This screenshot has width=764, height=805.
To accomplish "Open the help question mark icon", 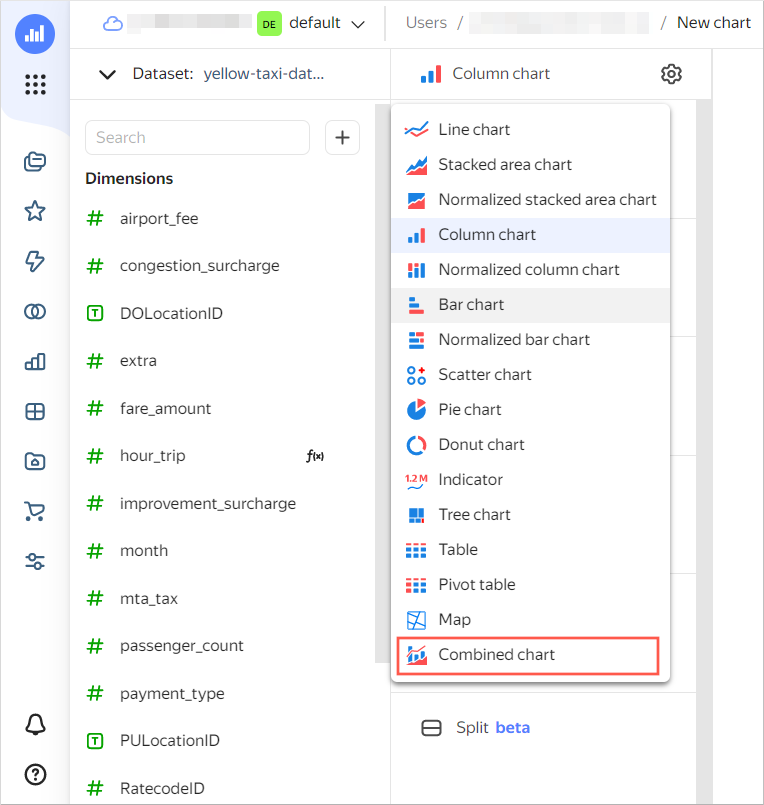I will [x=35, y=774].
